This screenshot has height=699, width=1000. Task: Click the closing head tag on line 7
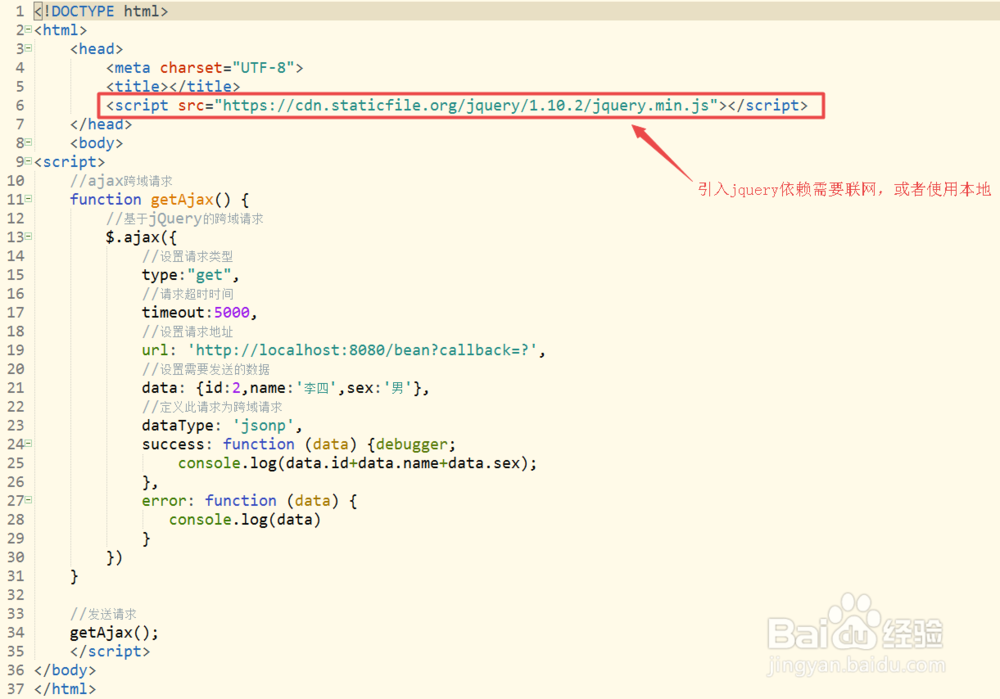pyautogui.click(x=101, y=124)
